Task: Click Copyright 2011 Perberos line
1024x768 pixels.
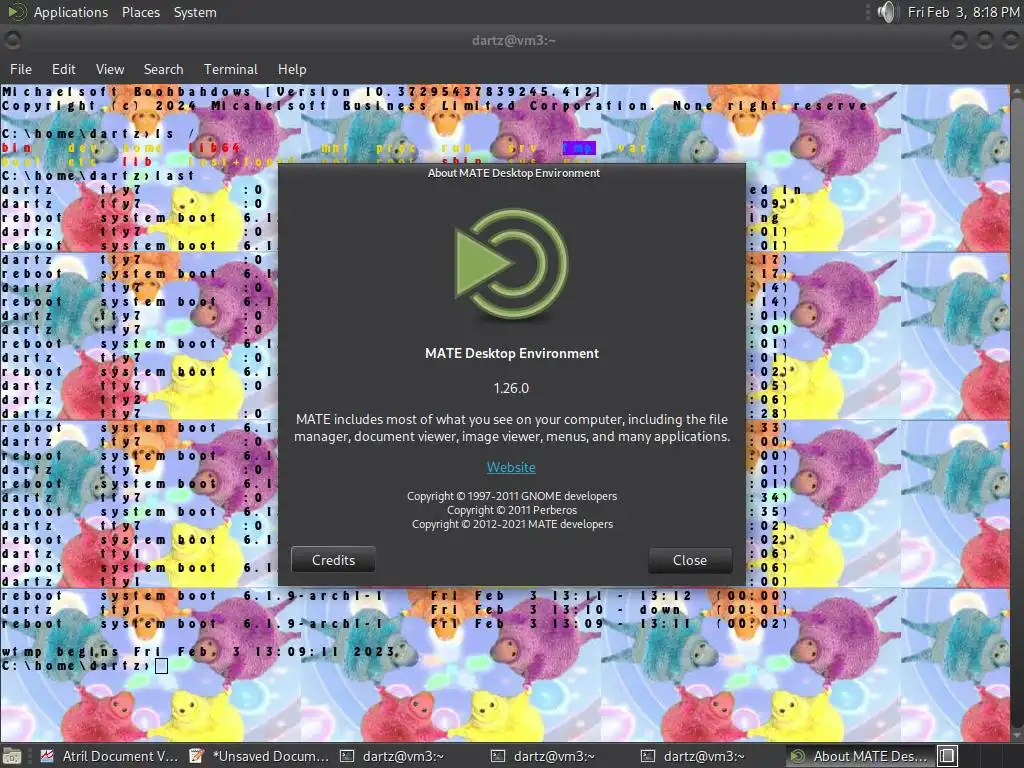Action: [512, 510]
